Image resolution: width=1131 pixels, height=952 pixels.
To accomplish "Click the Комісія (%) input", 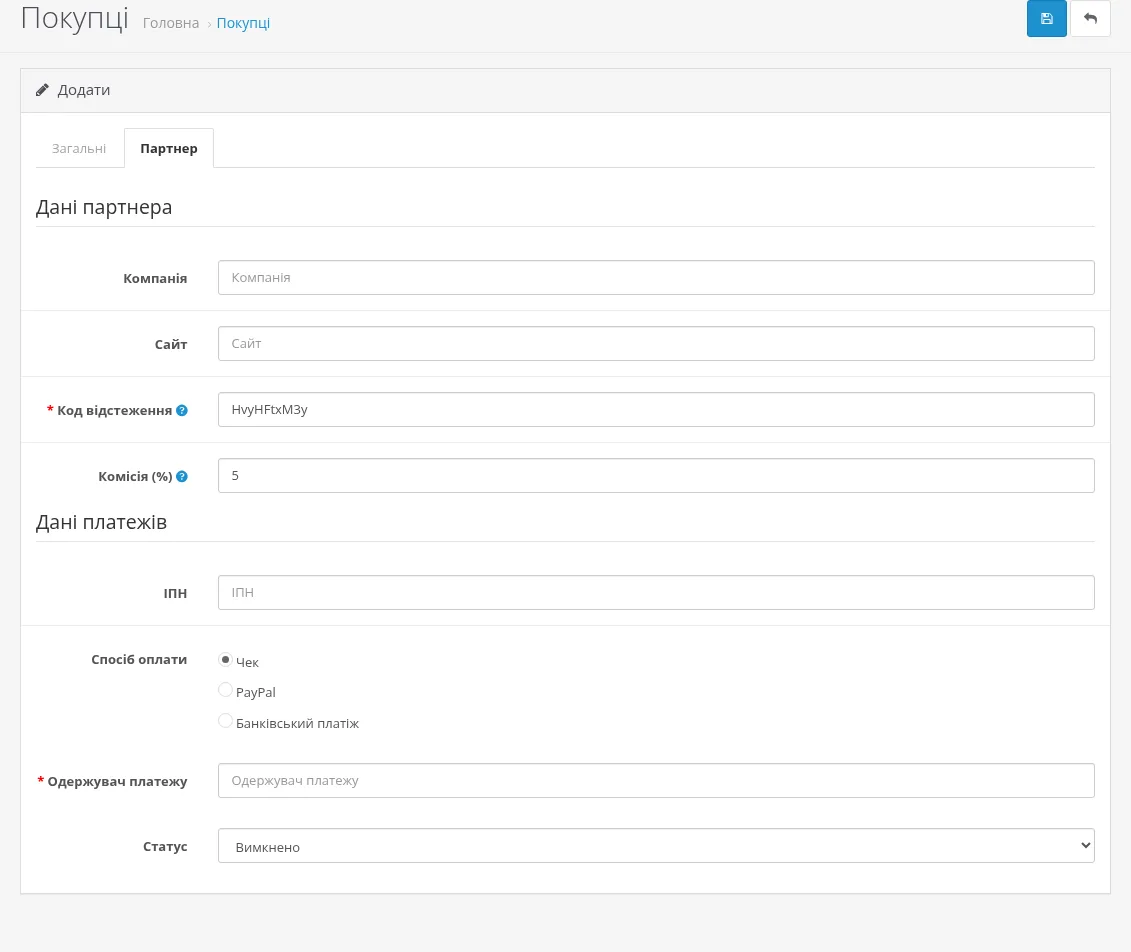I will pyautogui.click(x=656, y=475).
